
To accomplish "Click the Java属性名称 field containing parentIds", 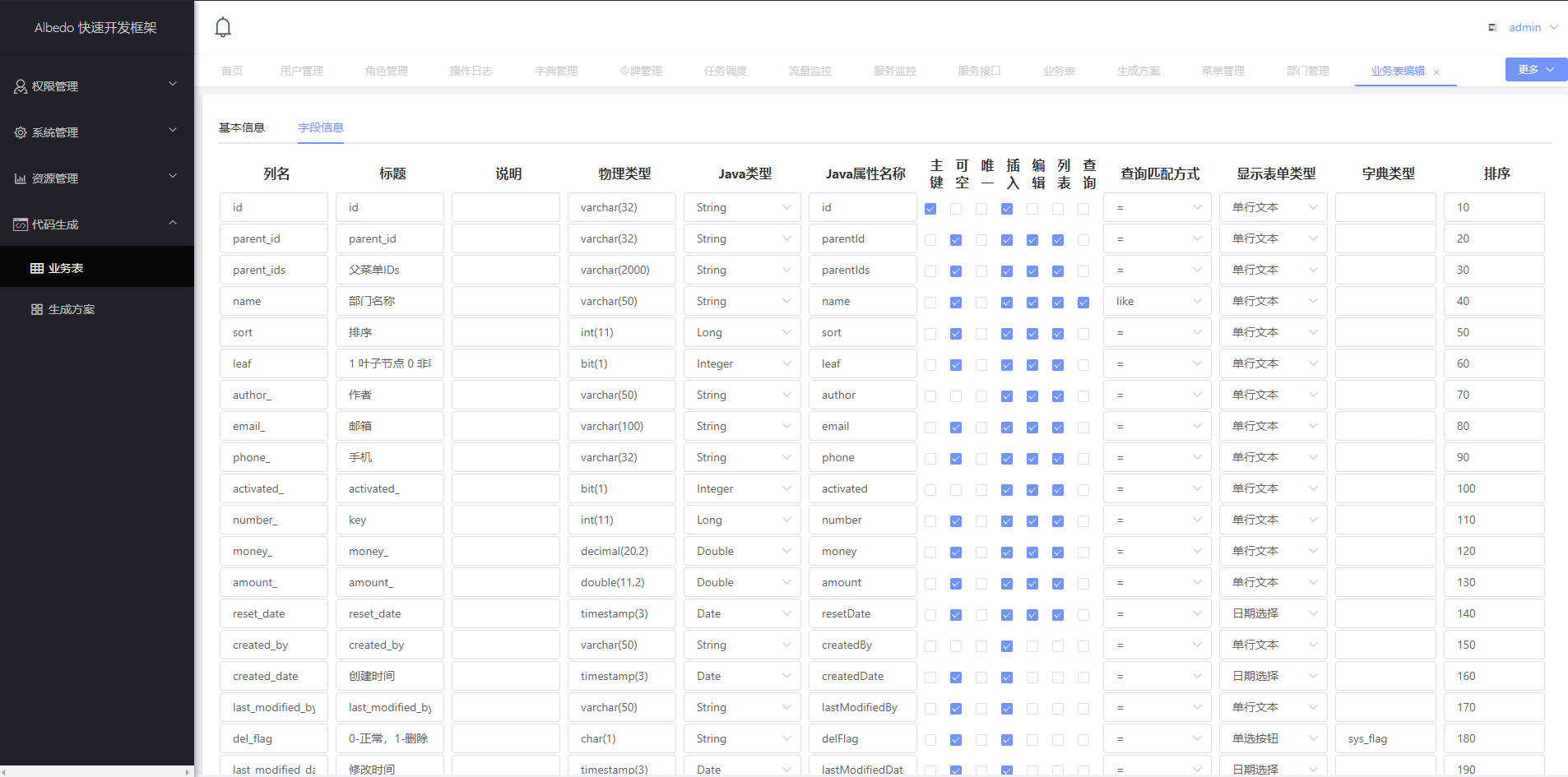I will pos(863,270).
